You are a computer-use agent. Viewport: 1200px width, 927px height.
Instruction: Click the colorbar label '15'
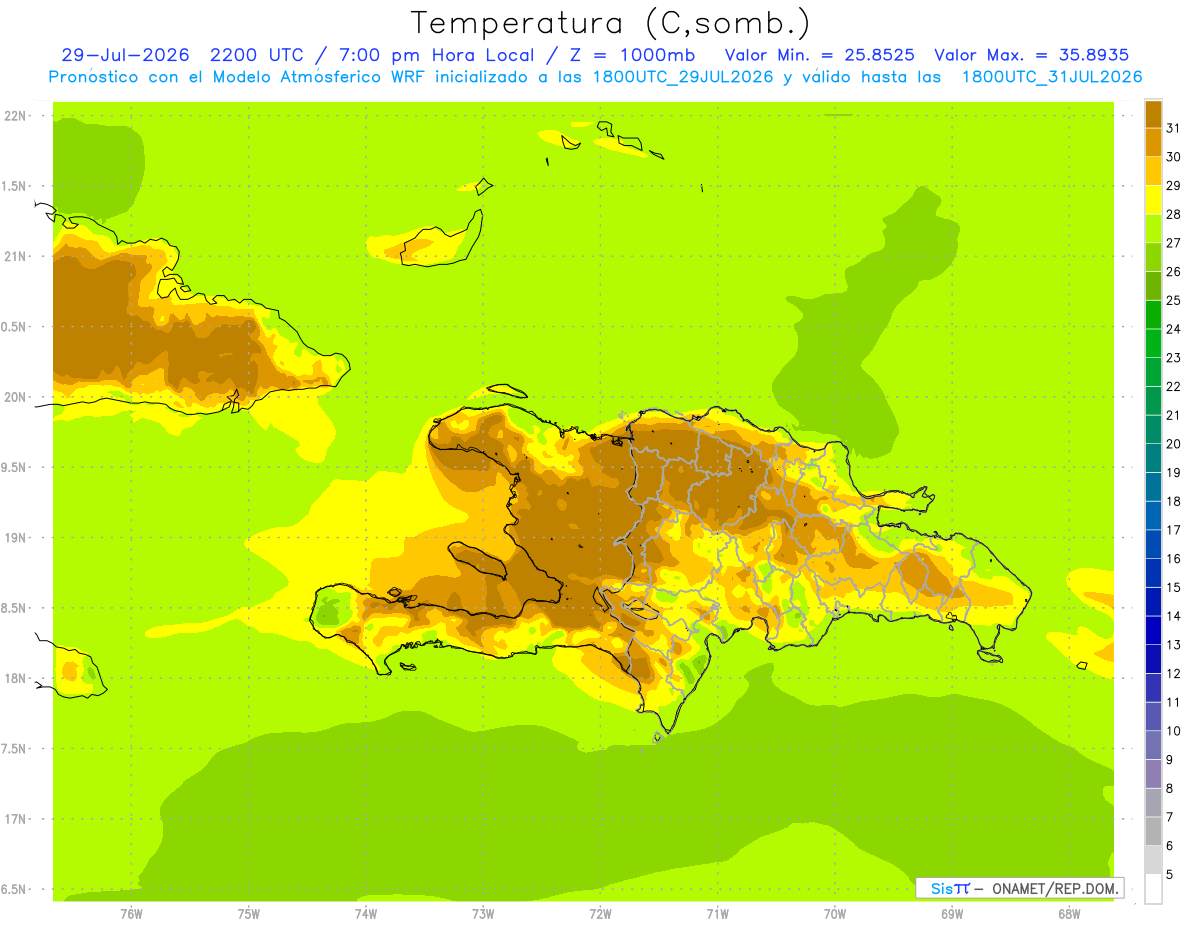1174,587
